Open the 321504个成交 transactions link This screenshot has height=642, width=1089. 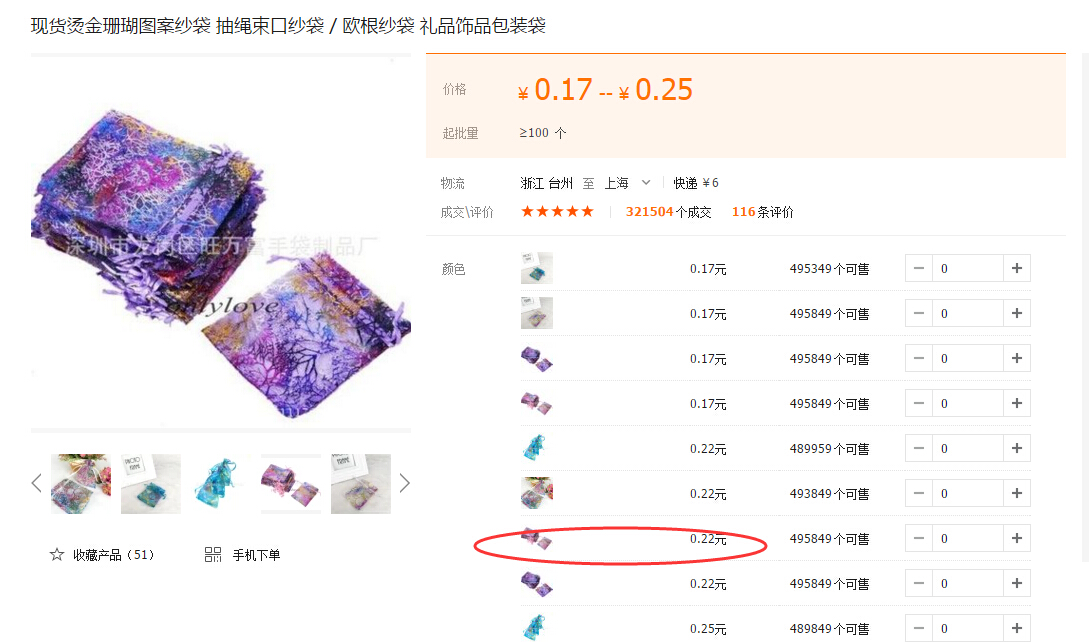click(x=668, y=212)
